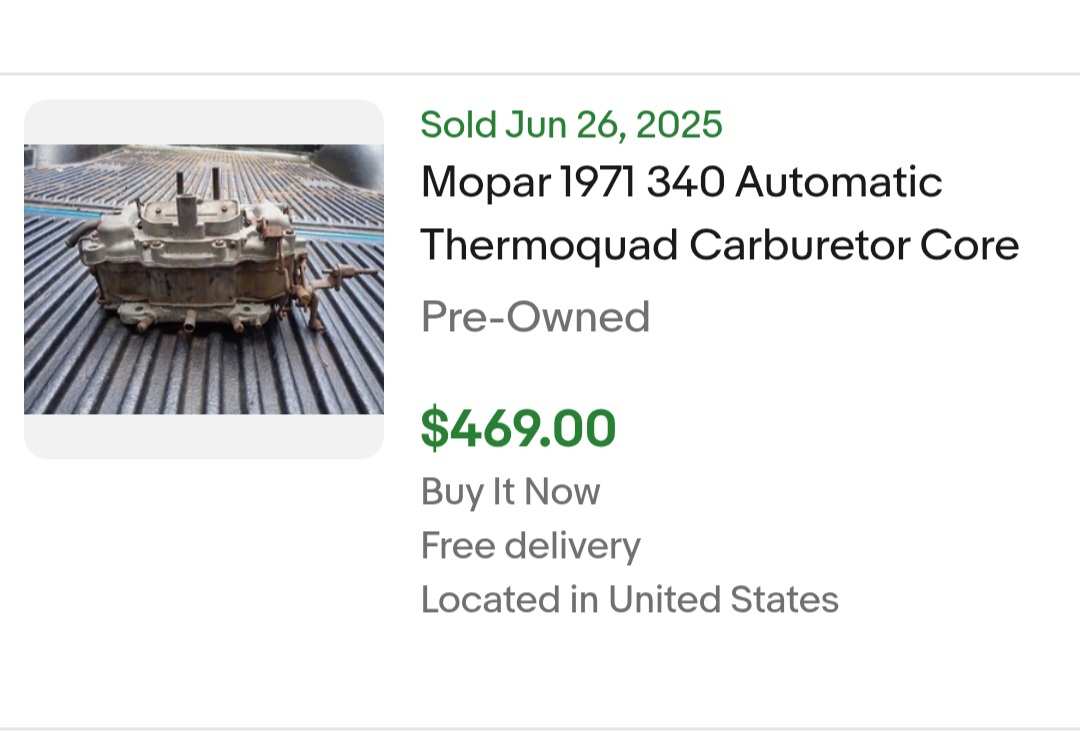Screen dimensions: 1080x732
Task: Open the carburetor listing thumbnail photo
Action: click(204, 279)
